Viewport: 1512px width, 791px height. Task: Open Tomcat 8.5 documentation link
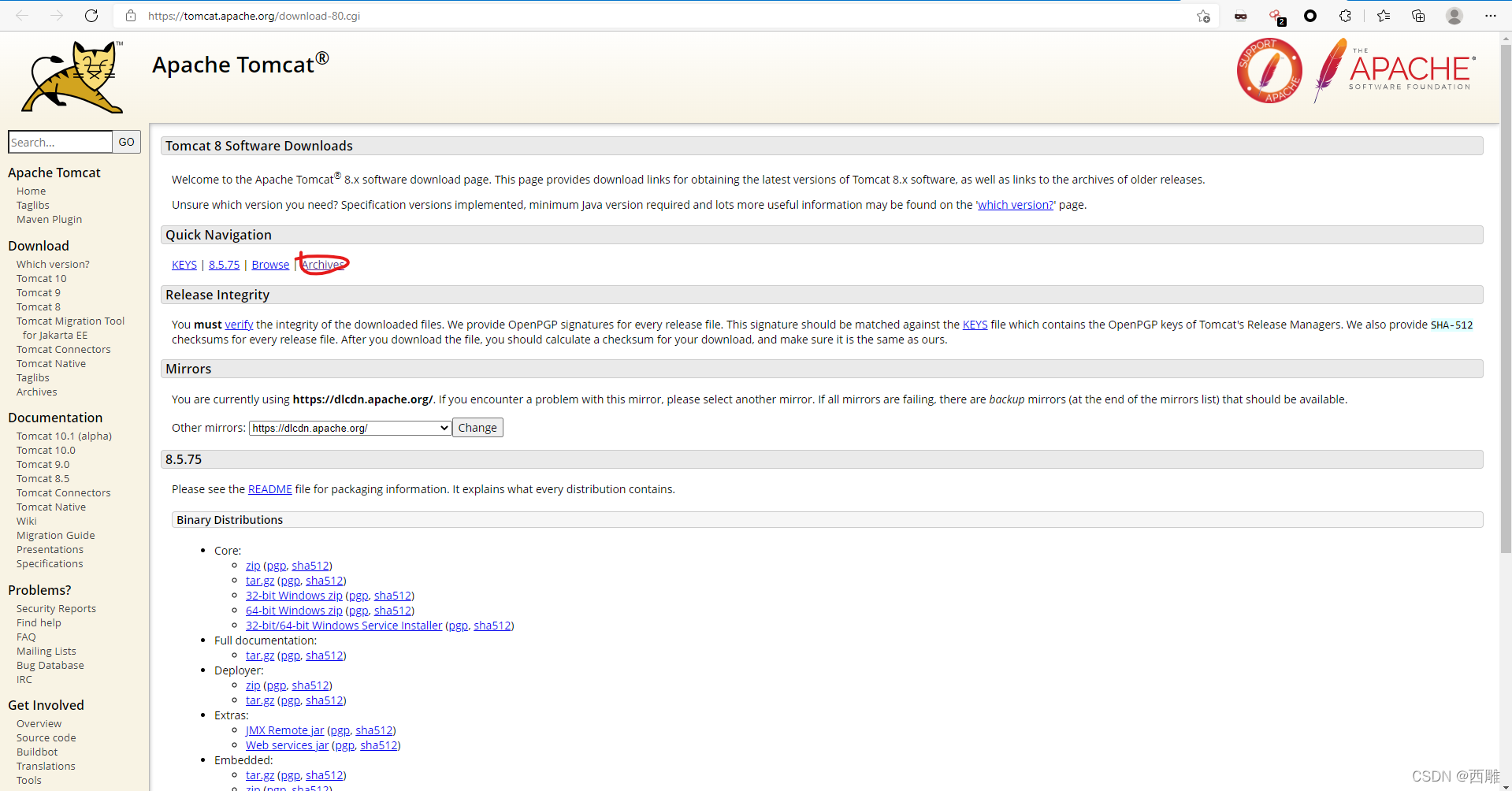click(43, 479)
